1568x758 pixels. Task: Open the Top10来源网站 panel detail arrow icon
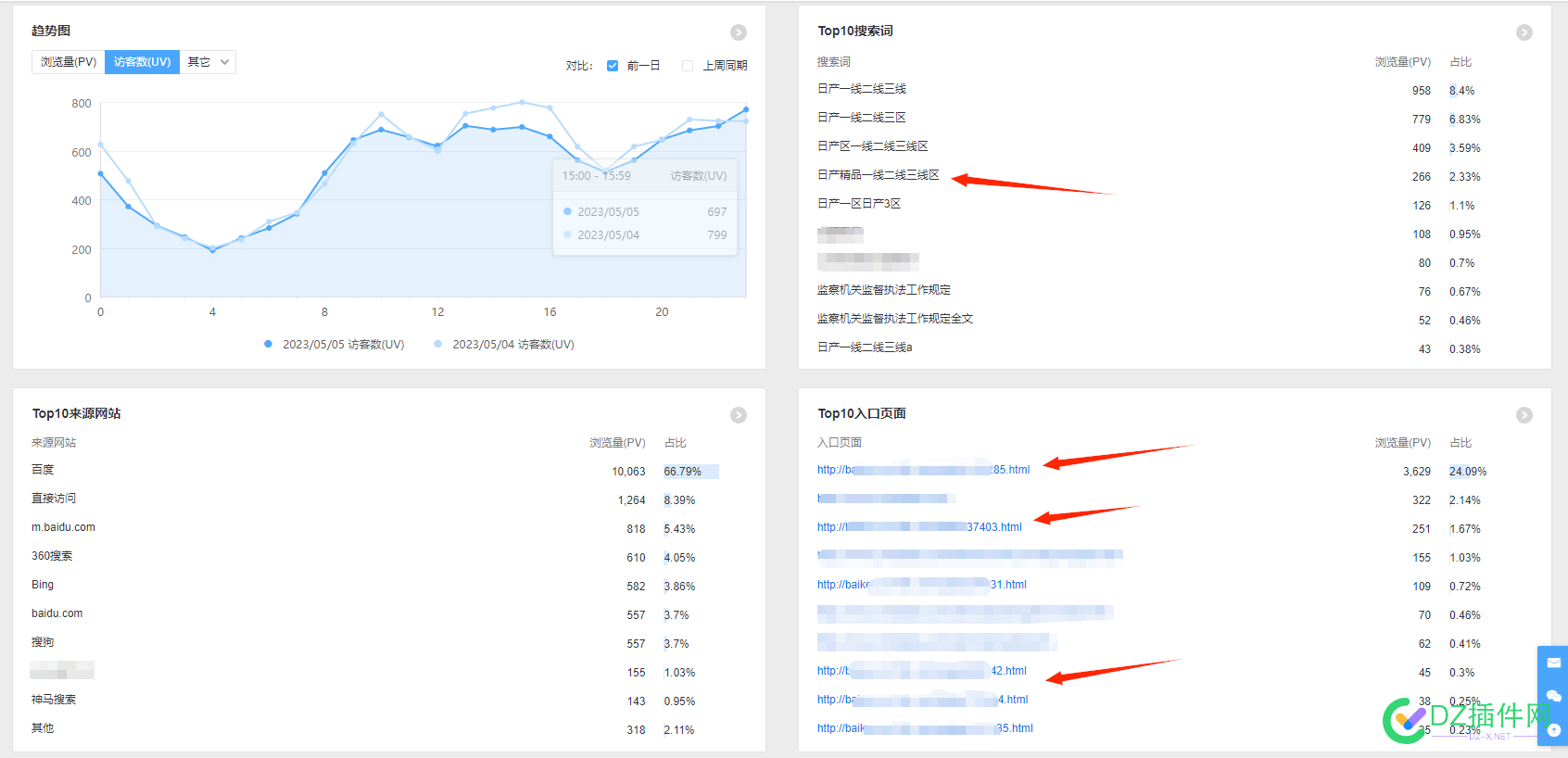pyautogui.click(x=739, y=415)
